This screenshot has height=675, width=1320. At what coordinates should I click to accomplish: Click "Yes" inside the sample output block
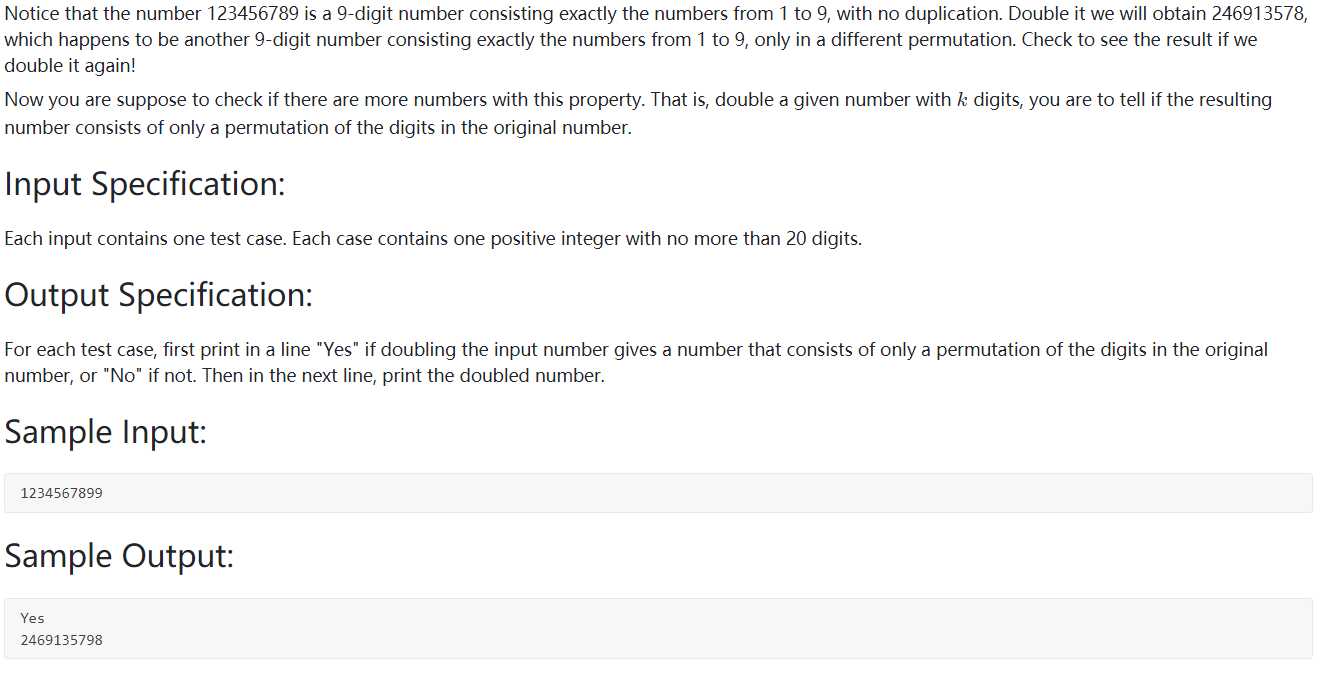pyautogui.click(x=32, y=618)
